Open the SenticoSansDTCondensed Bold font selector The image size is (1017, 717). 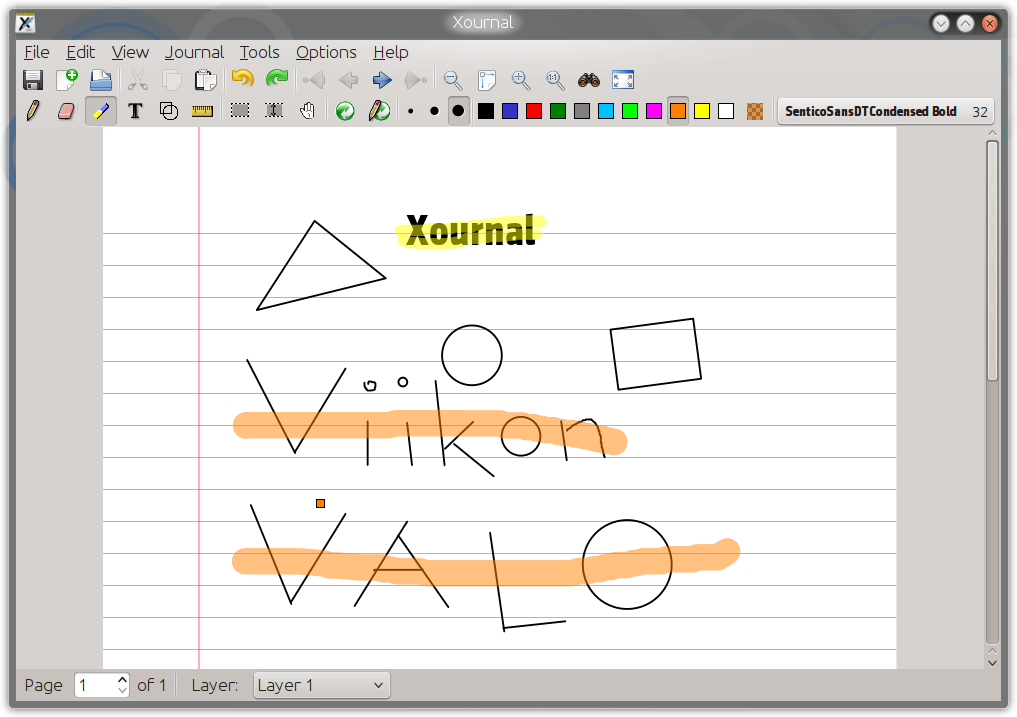coord(885,111)
